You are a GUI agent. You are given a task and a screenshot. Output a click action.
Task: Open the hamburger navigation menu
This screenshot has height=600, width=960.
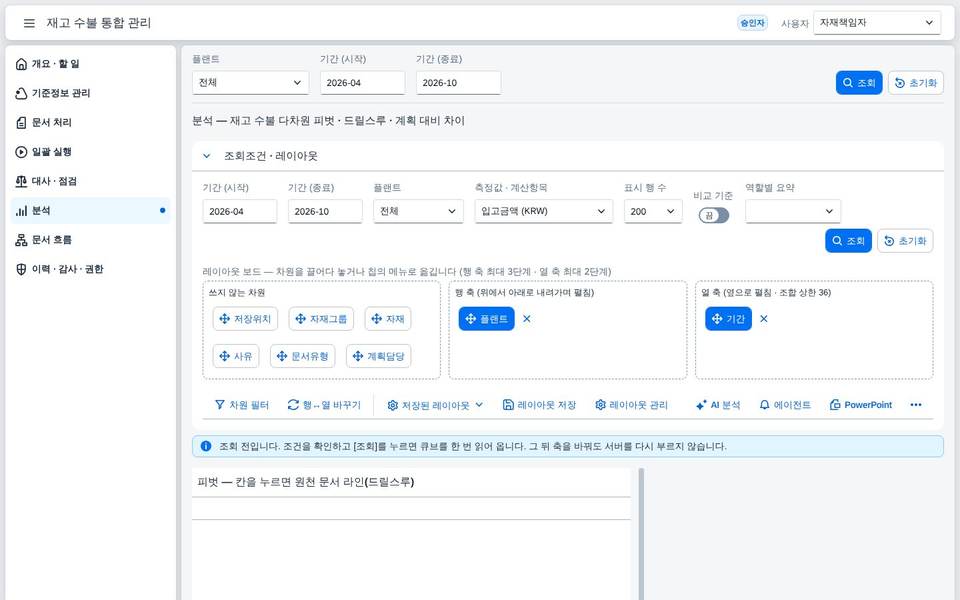(x=29, y=23)
